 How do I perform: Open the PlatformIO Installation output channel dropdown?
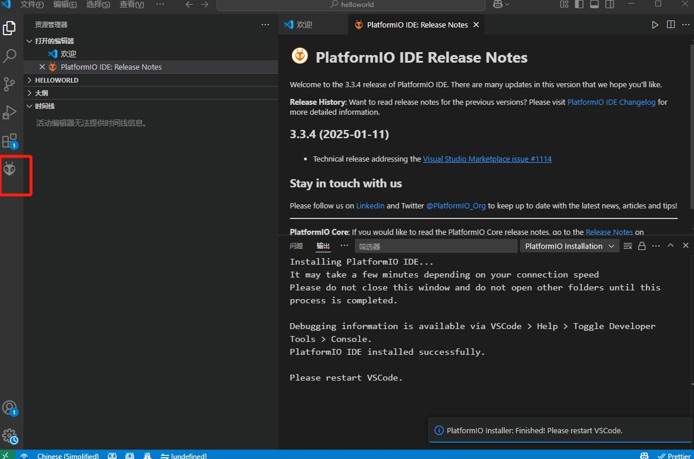(x=569, y=246)
